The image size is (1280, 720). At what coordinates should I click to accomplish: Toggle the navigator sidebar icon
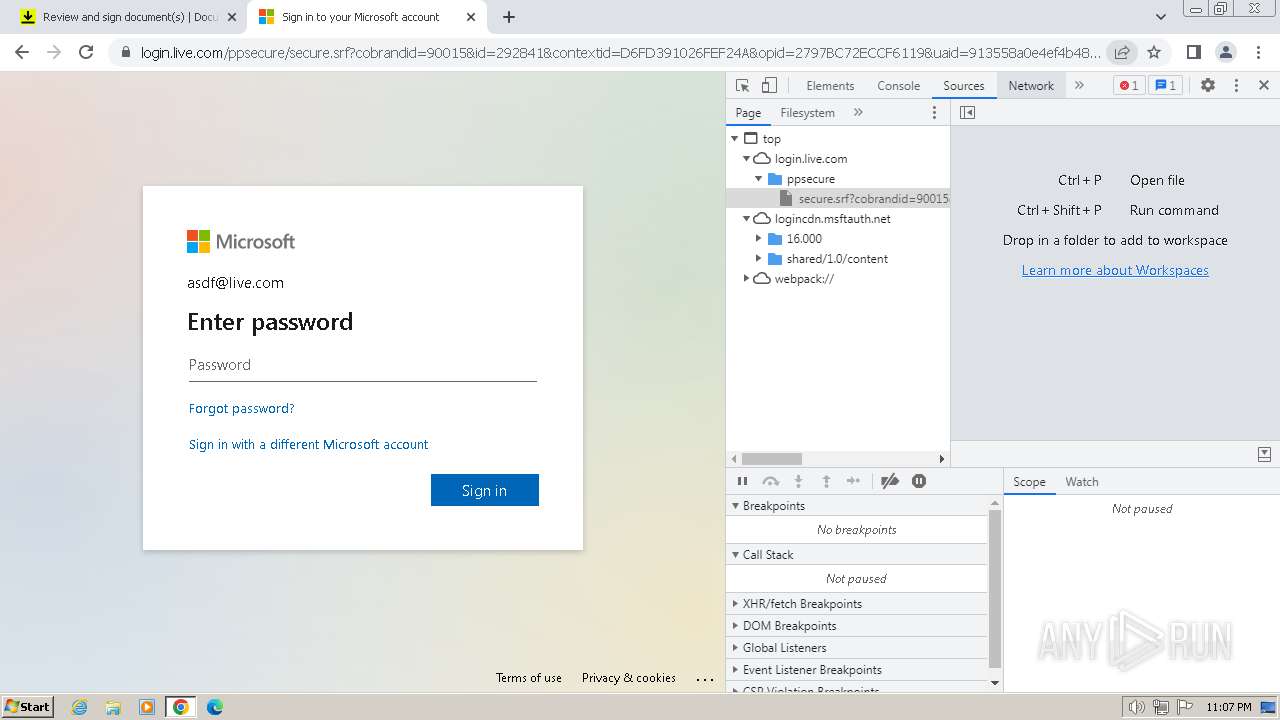point(967,113)
